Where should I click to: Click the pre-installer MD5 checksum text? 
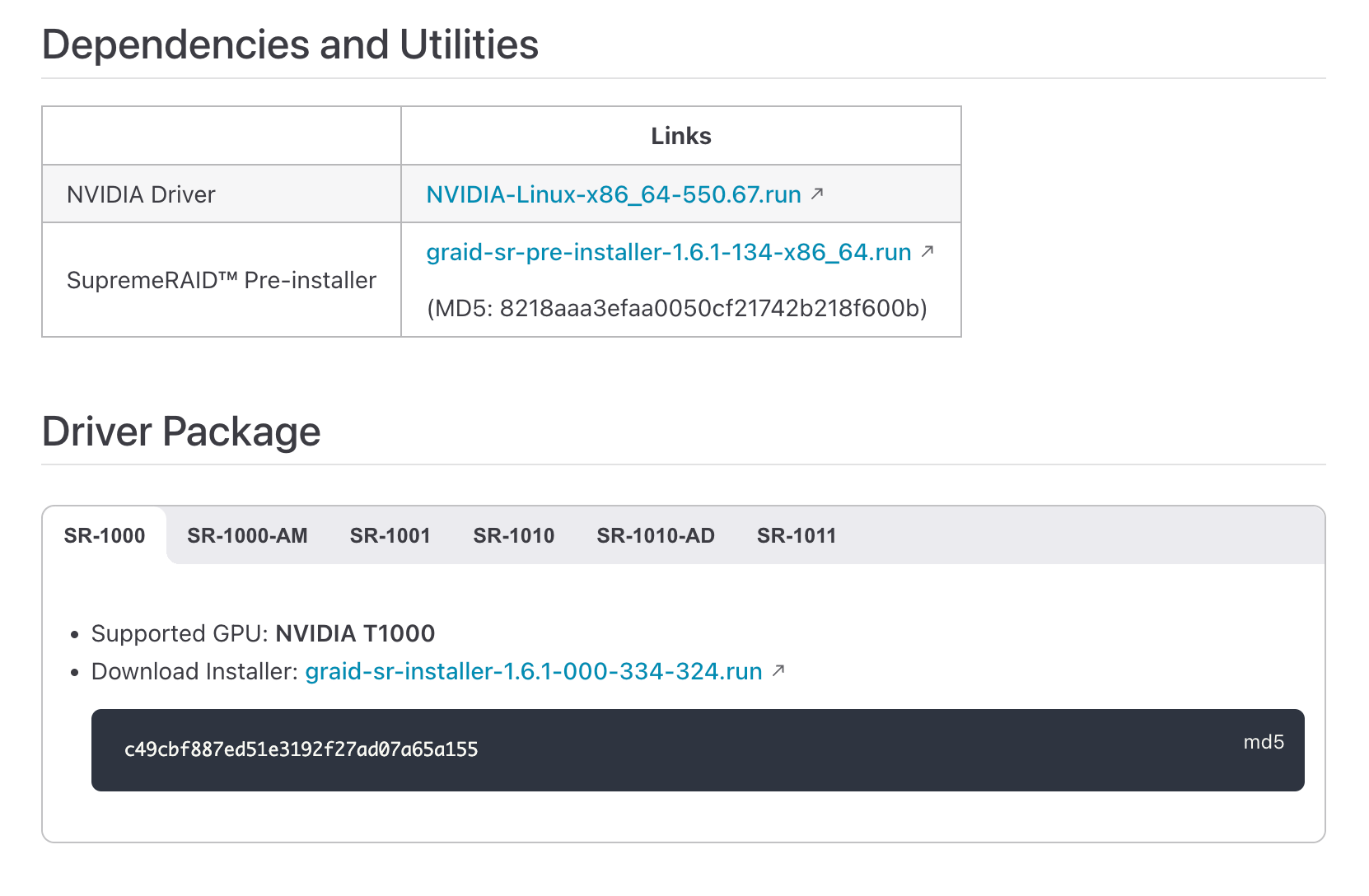(x=676, y=309)
